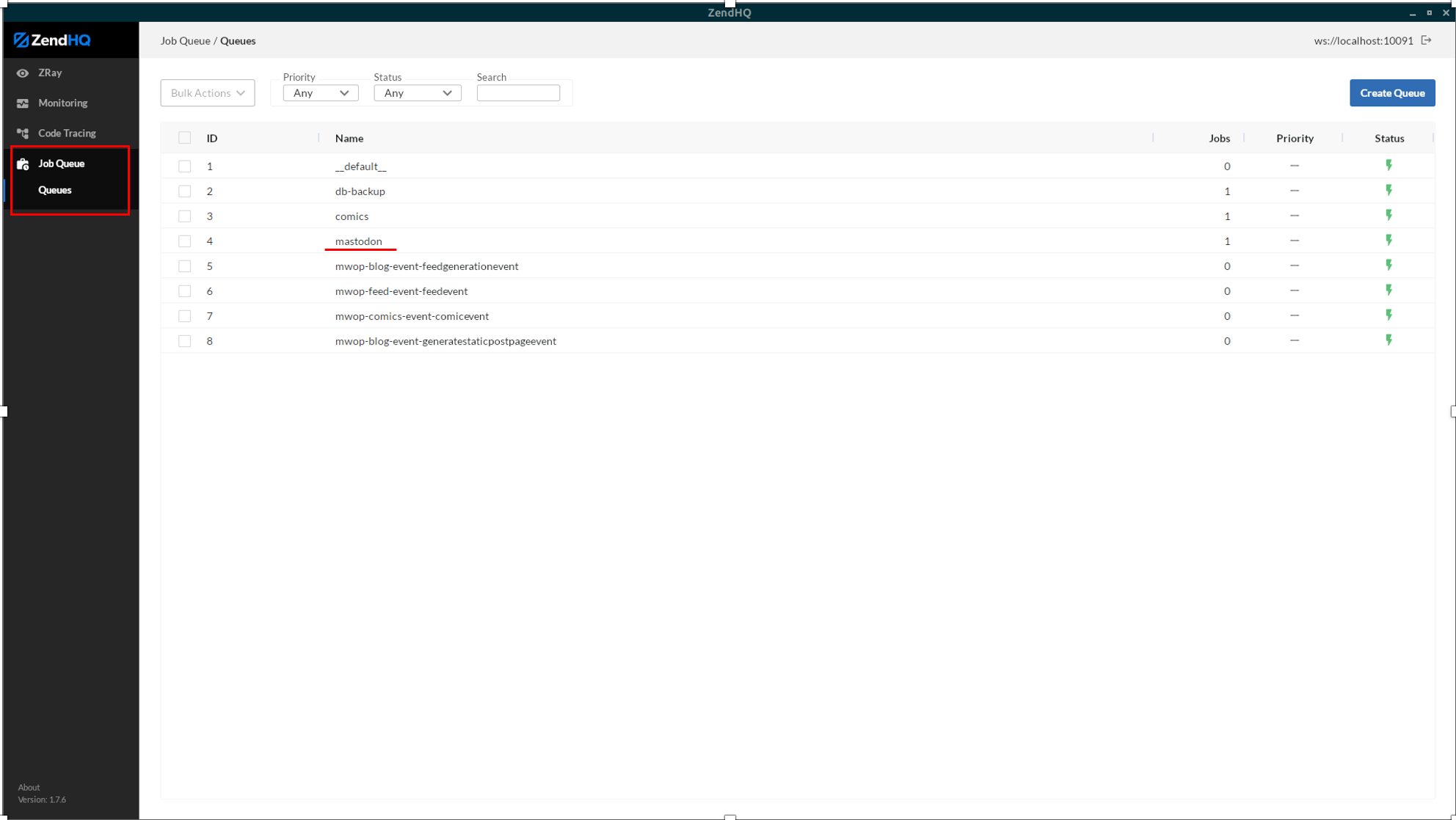This screenshot has height=820, width=1456.
Task: Click the green status bolt for db-backup
Action: 1388,191
